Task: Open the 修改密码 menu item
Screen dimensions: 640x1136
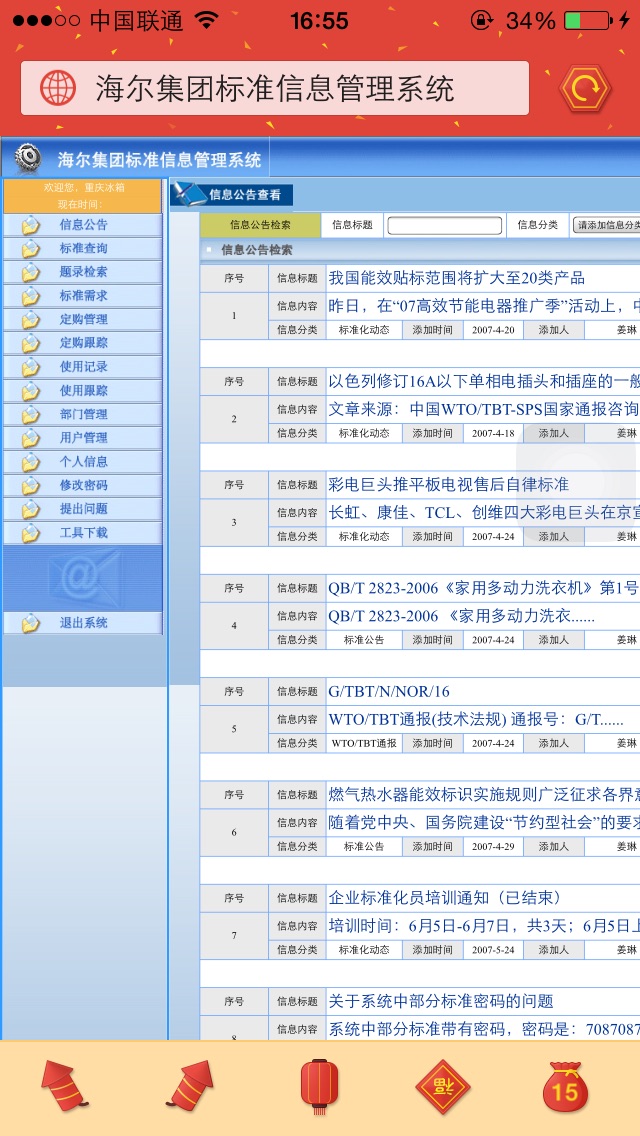Action: pos(83,485)
